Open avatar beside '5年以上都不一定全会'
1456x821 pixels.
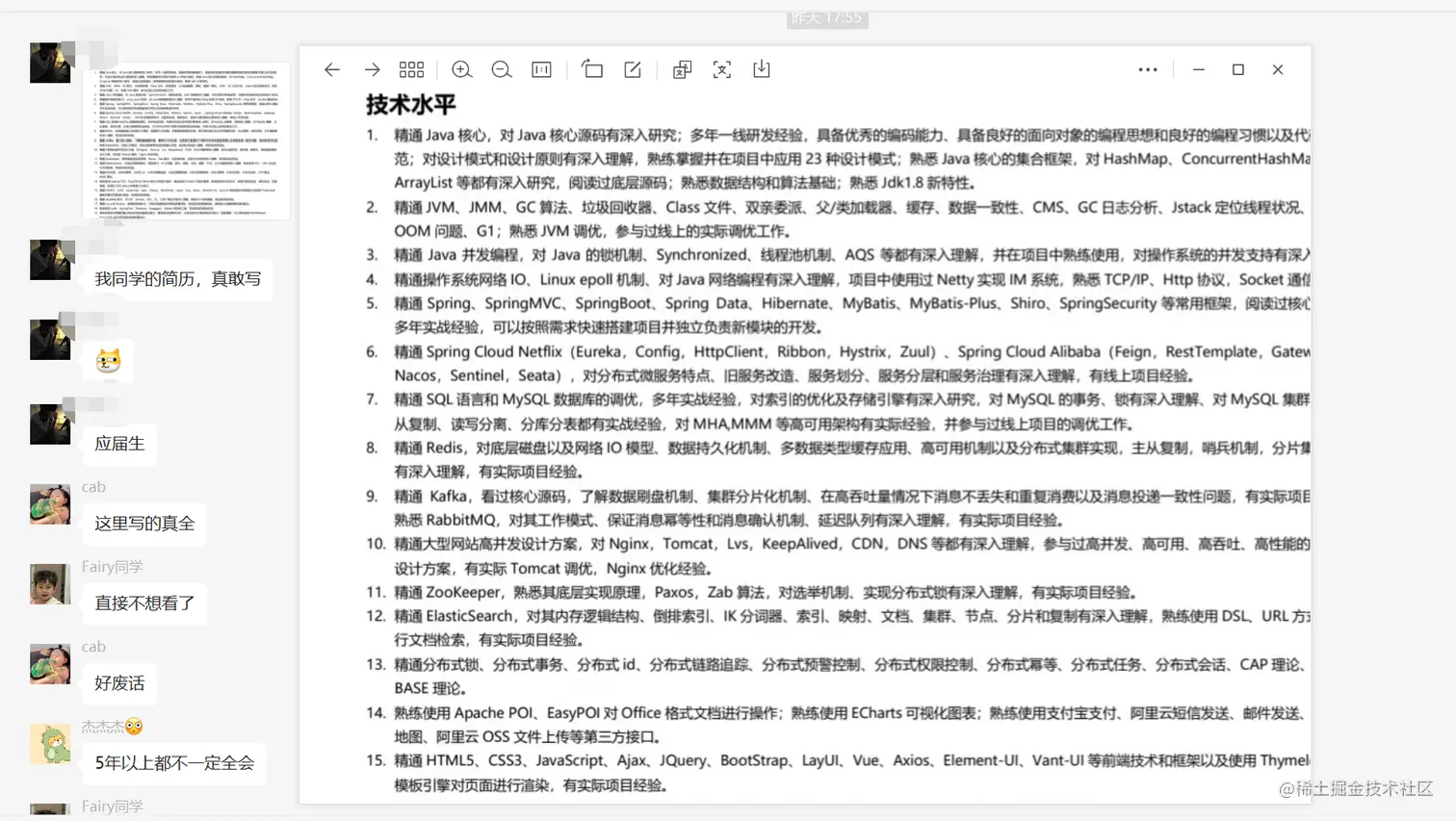(50, 743)
